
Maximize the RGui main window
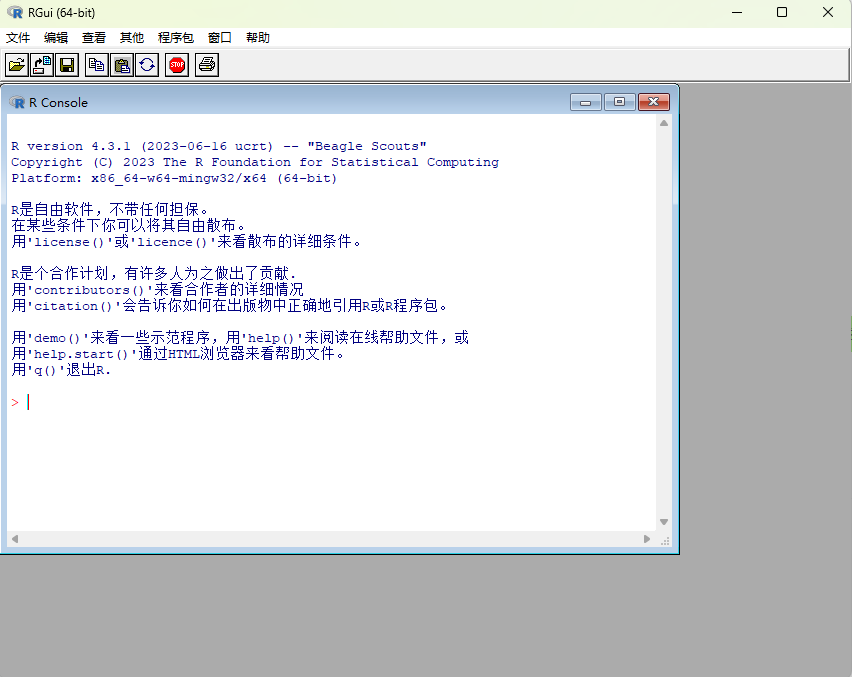(782, 12)
